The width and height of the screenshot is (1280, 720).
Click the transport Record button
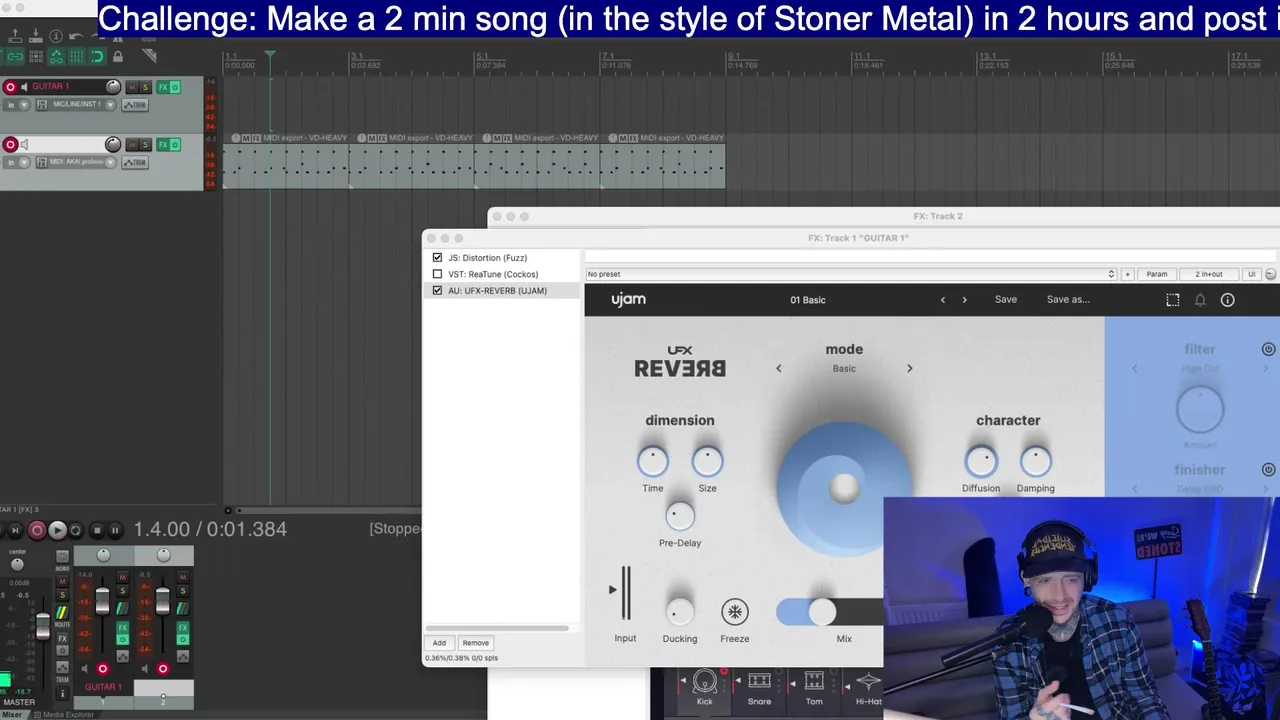(37, 530)
